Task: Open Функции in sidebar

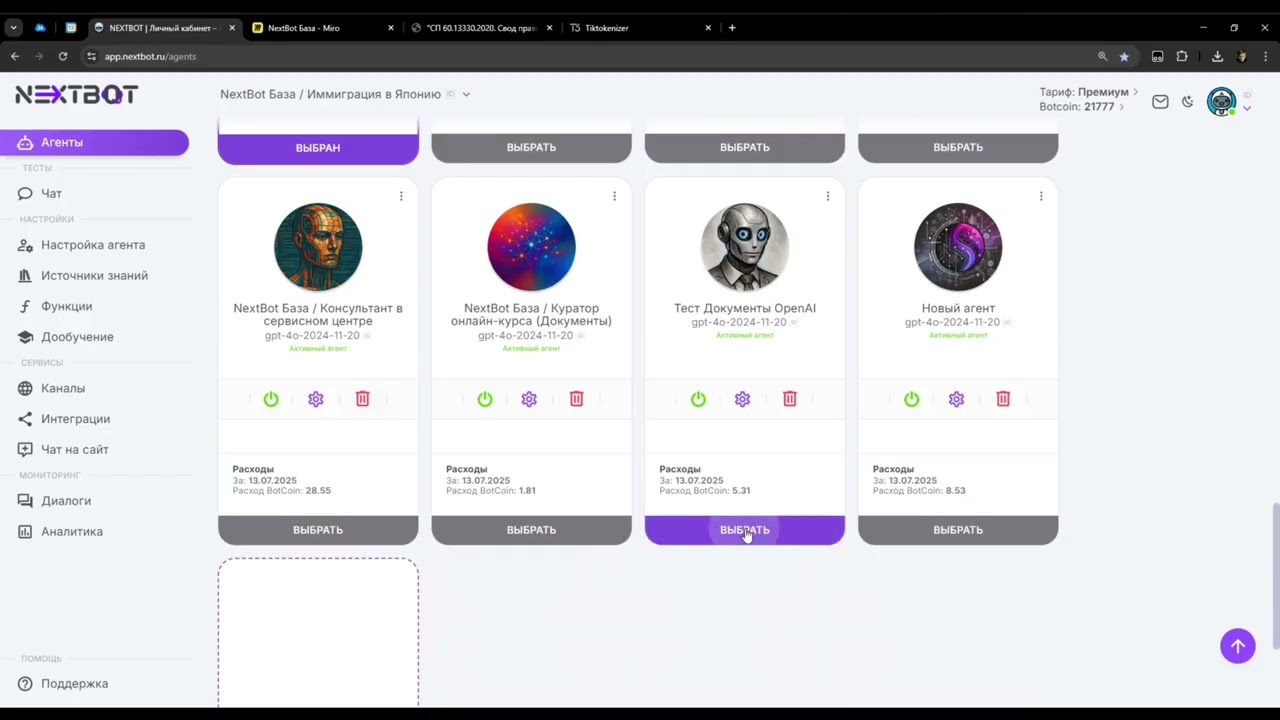Action: click(66, 306)
